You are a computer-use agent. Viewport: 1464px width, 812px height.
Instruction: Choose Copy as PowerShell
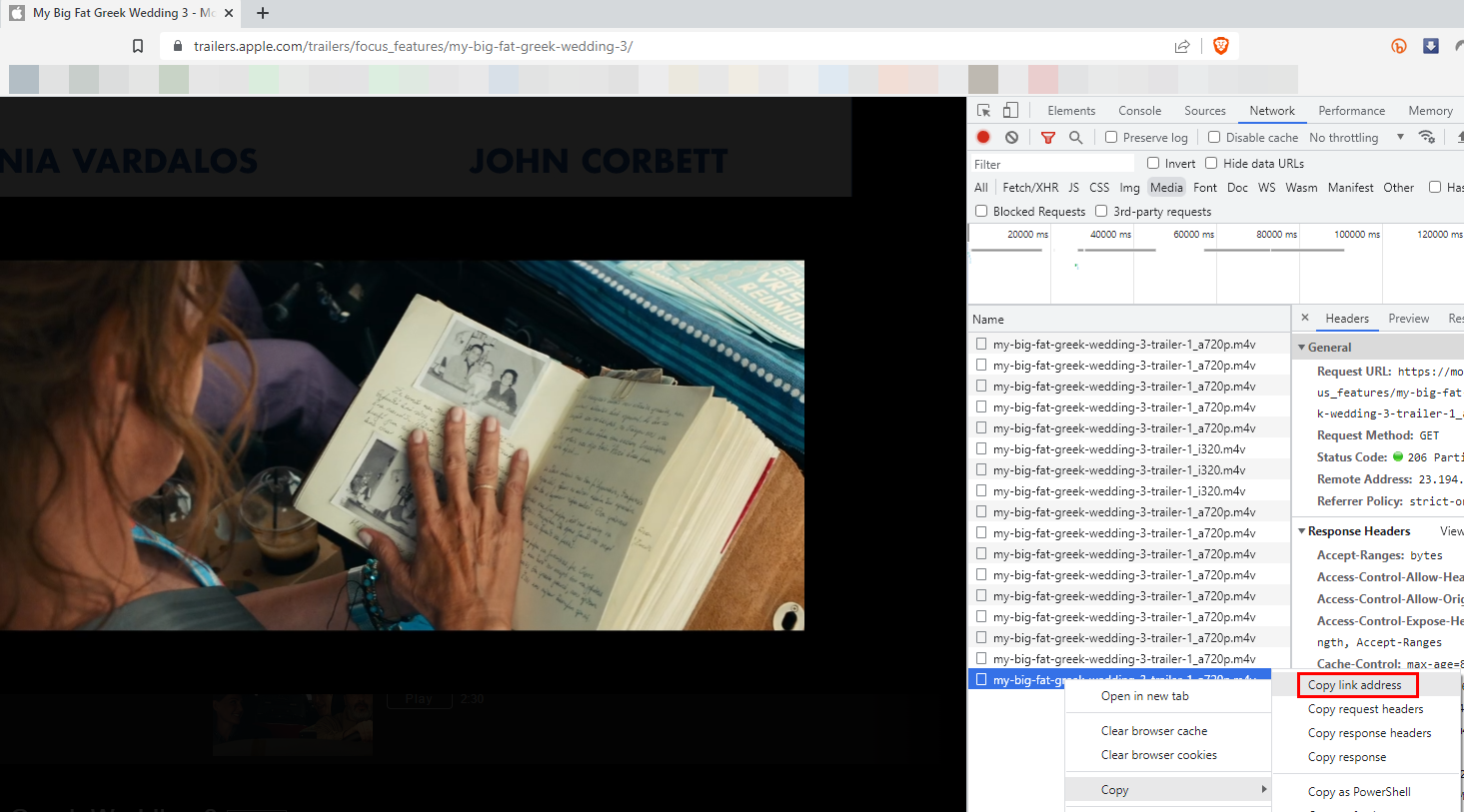(x=1360, y=792)
